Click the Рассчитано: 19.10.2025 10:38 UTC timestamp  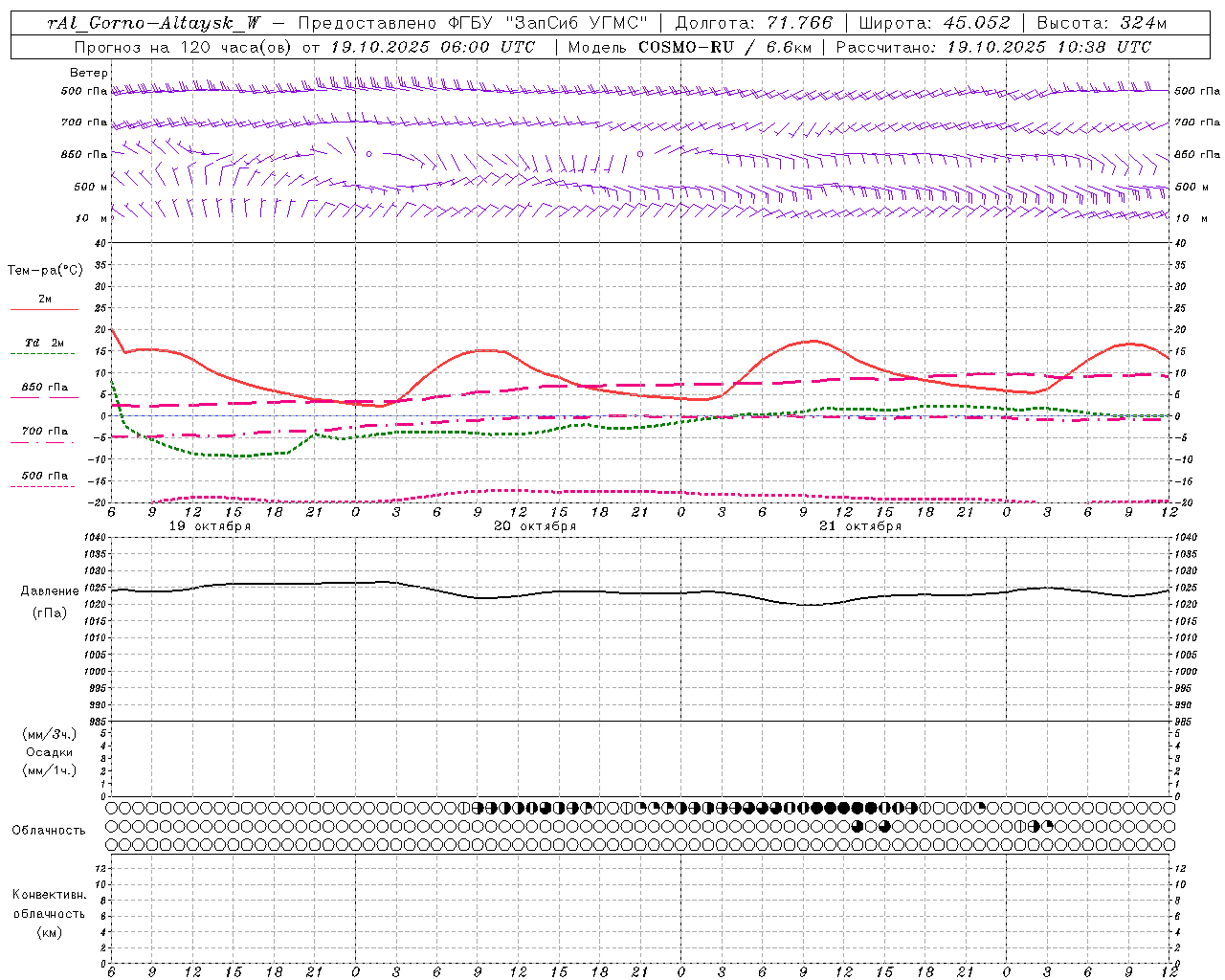(x=993, y=47)
